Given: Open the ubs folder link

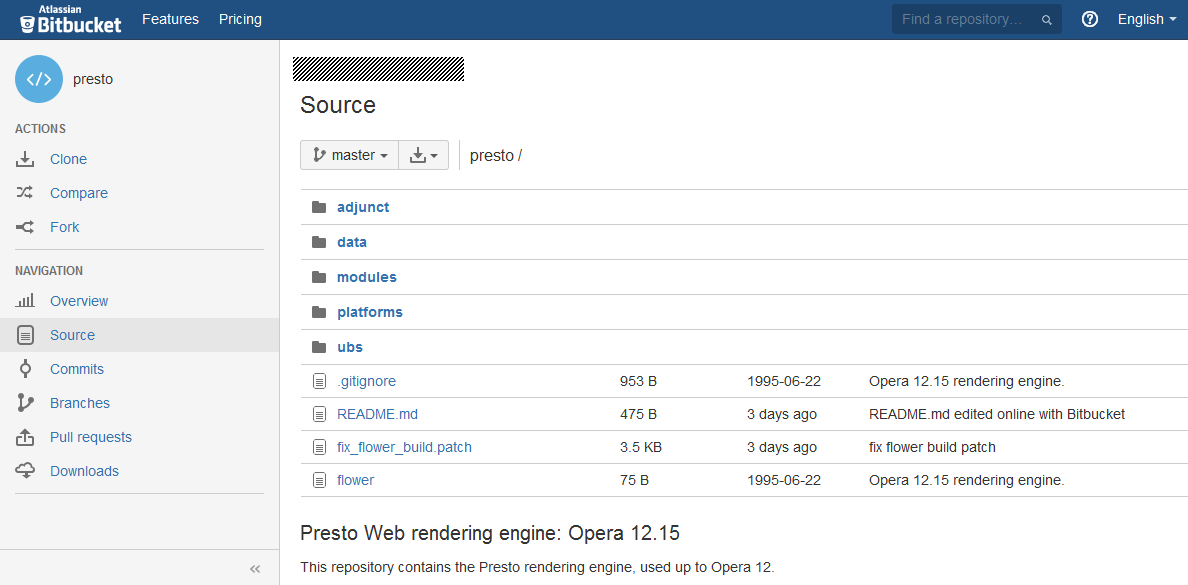Looking at the screenshot, I should tap(350, 347).
